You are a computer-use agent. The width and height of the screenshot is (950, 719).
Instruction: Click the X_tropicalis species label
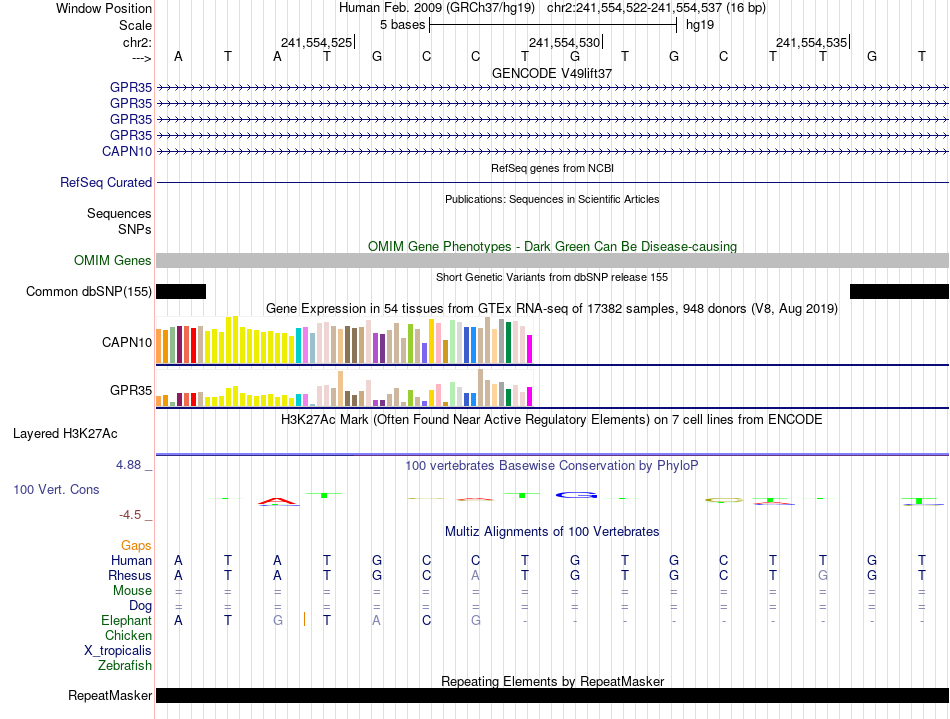click(x=118, y=651)
